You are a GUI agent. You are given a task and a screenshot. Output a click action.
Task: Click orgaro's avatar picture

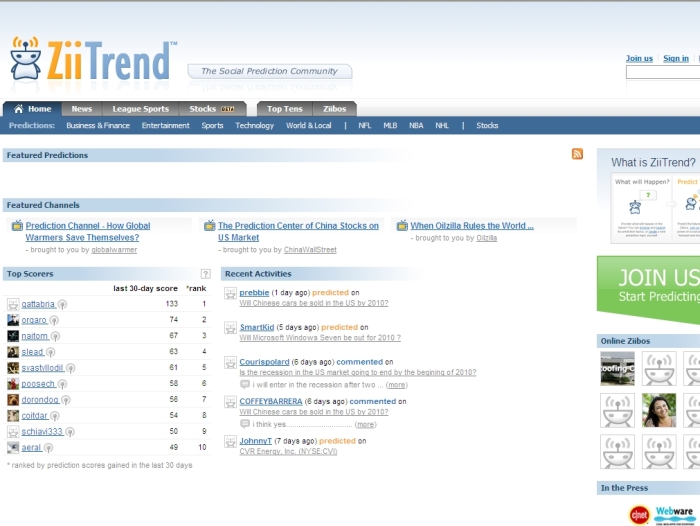click(13, 320)
